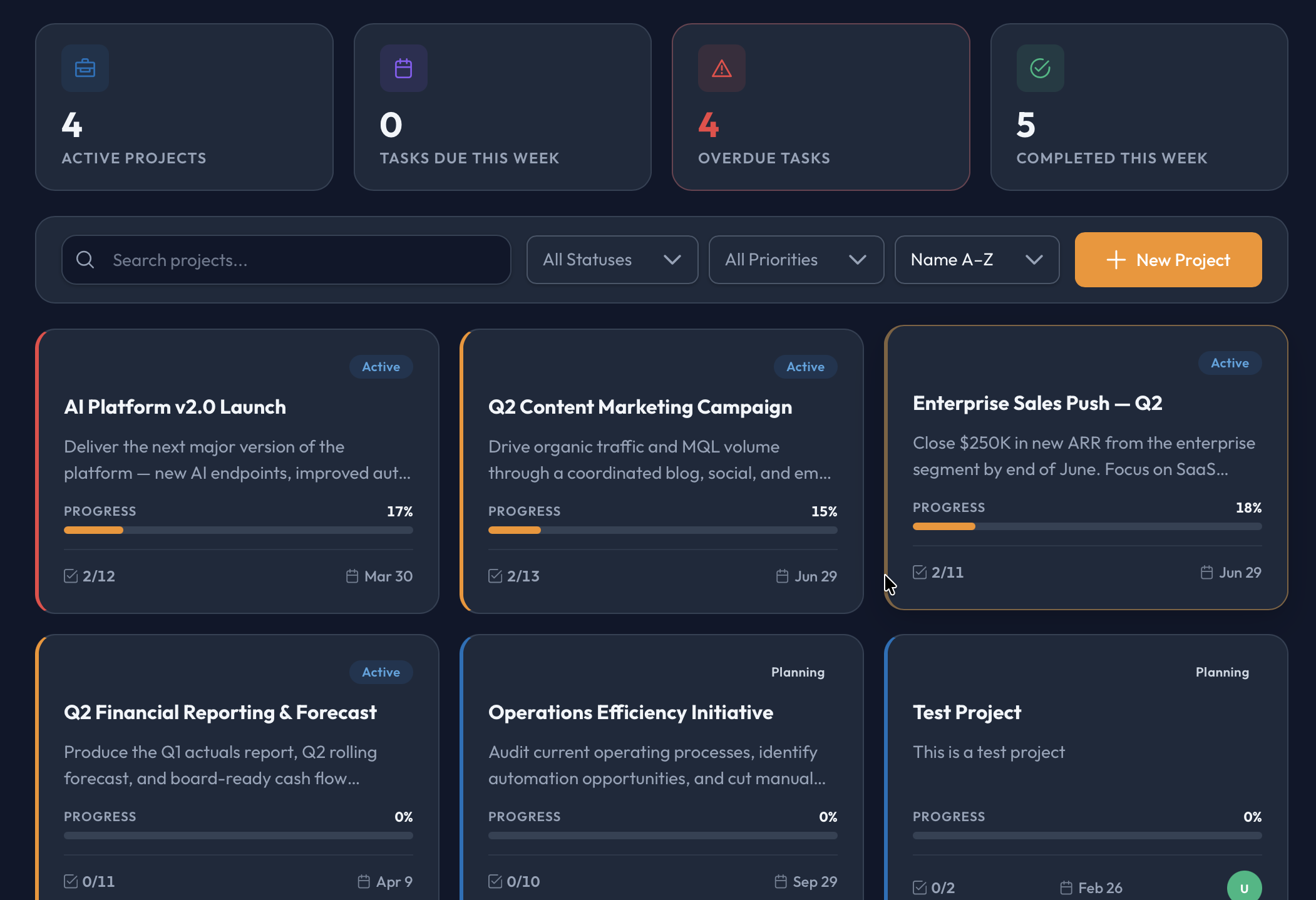The height and width of the screenshot is (900, 1316).
Task: Click the search magnifier icon
Action: [85, 260]
